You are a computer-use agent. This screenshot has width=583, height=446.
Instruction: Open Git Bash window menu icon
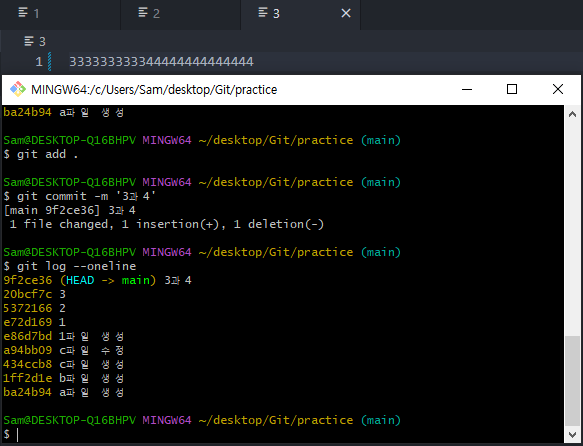click(x=17, y=90)
